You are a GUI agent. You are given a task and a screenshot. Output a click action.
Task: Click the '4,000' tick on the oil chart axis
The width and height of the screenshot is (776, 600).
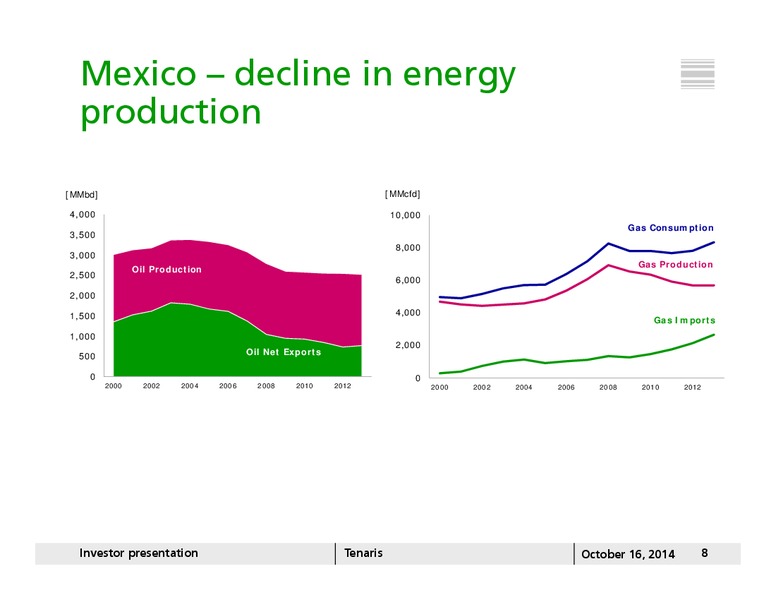pyautogui.click(x=83, y=215)
